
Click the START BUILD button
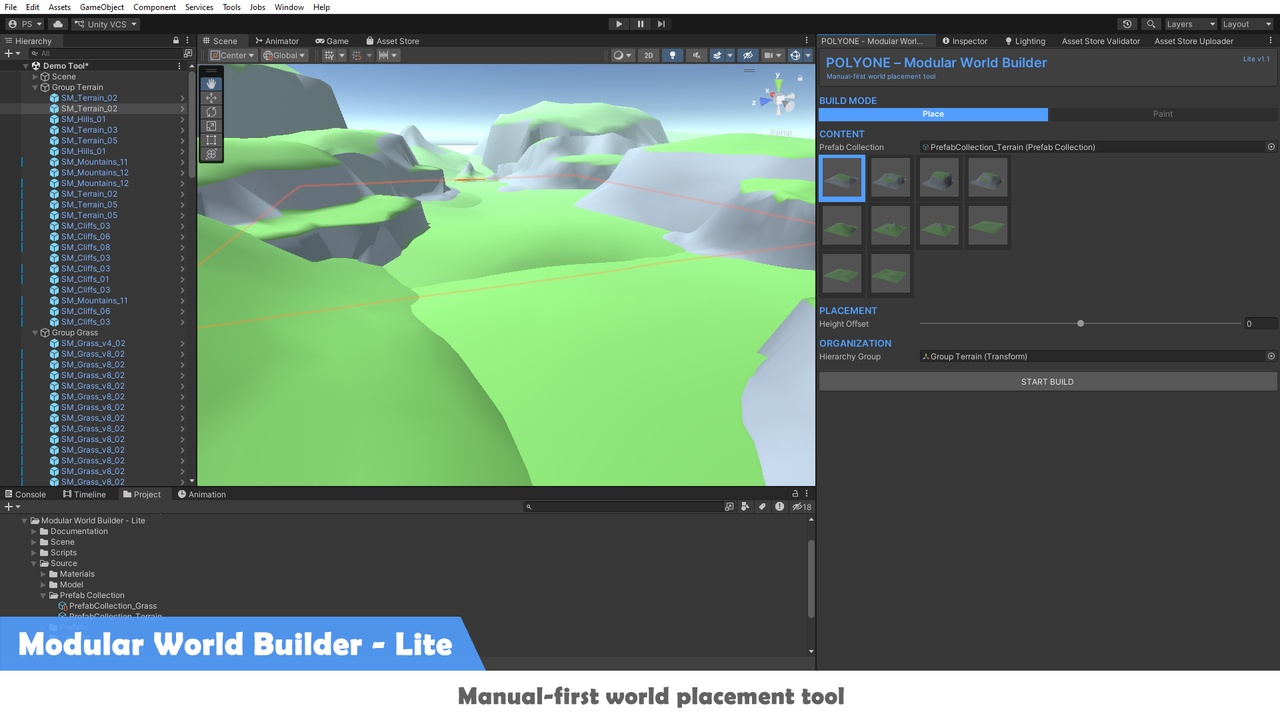point(1047,382)
